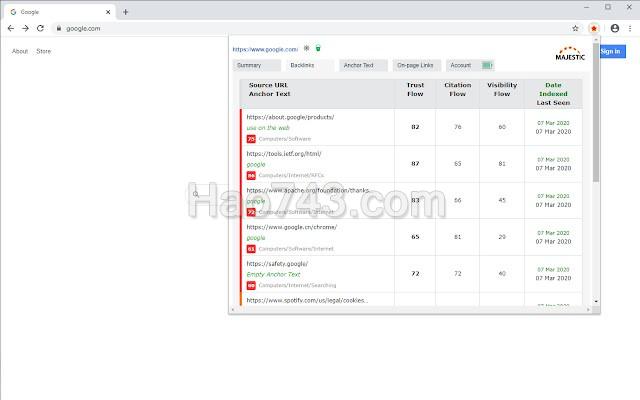Click the Trust Flow value 82
Viewport: 640px width, 400px height.
coord(415,127)
